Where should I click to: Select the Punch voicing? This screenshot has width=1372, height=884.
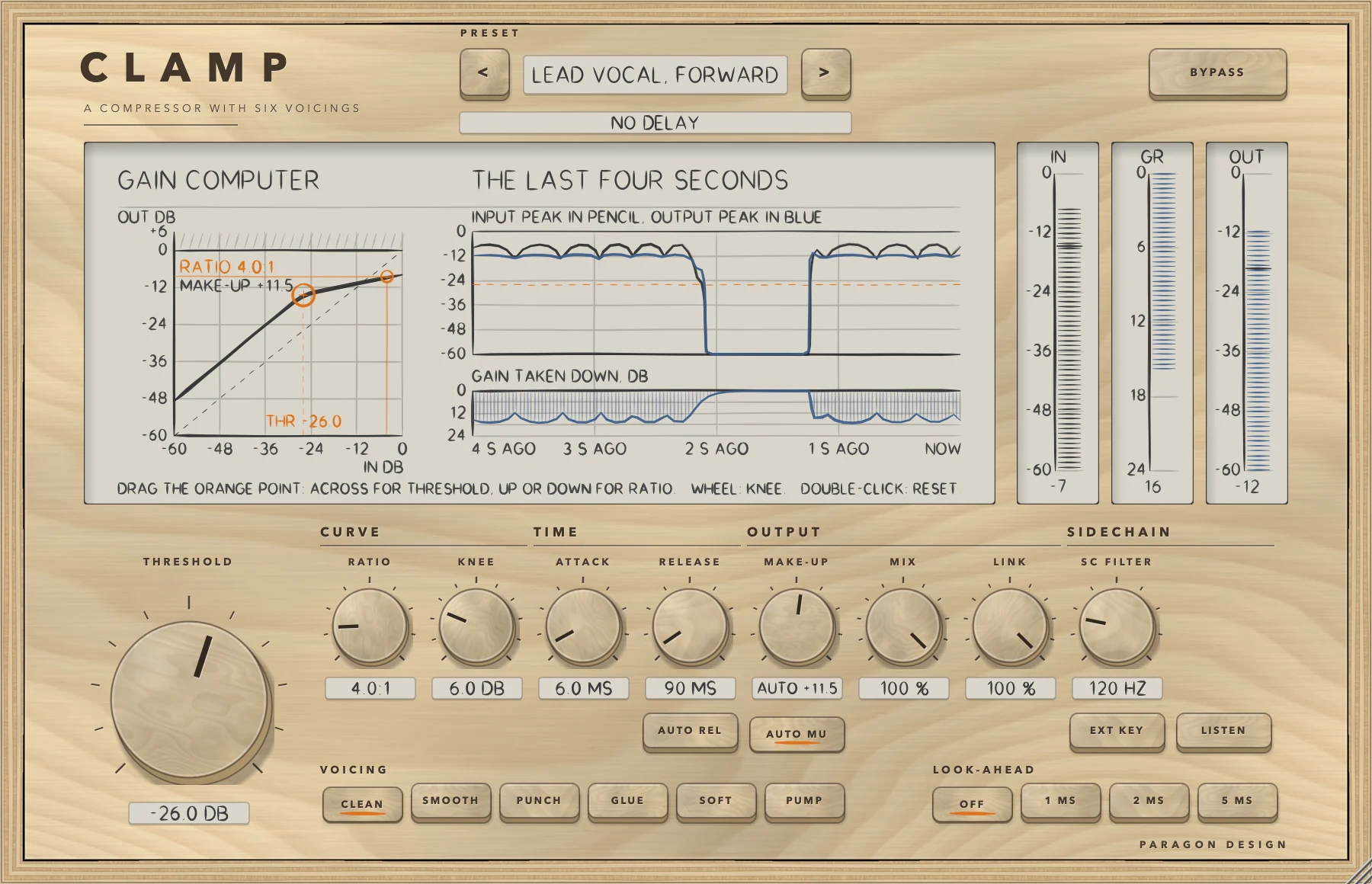click(x=540, y=802)
